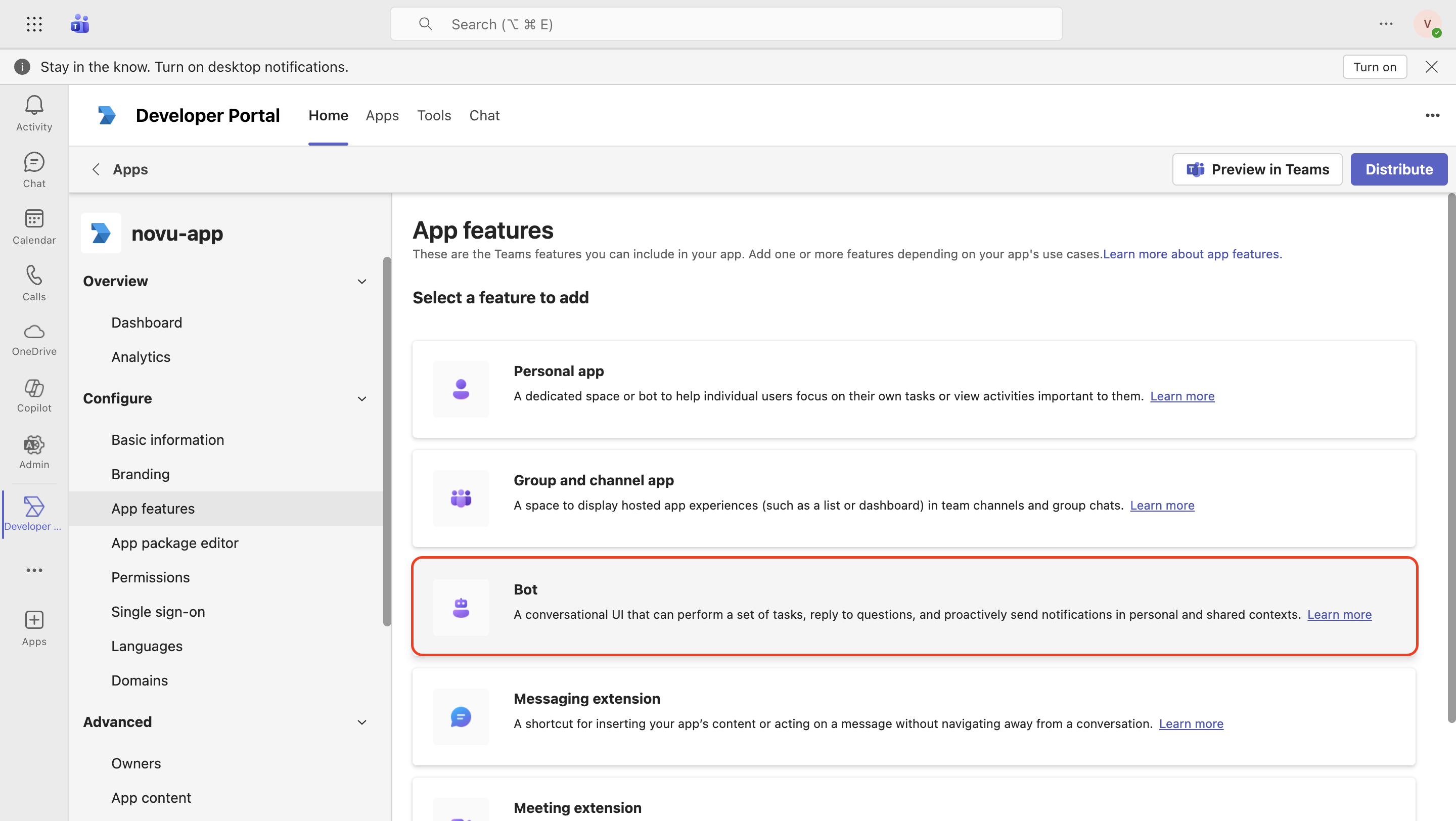Switch to the Tools tab
Image resolution: width=1456 pixels, height=821 pixels.
coord(434,115)
